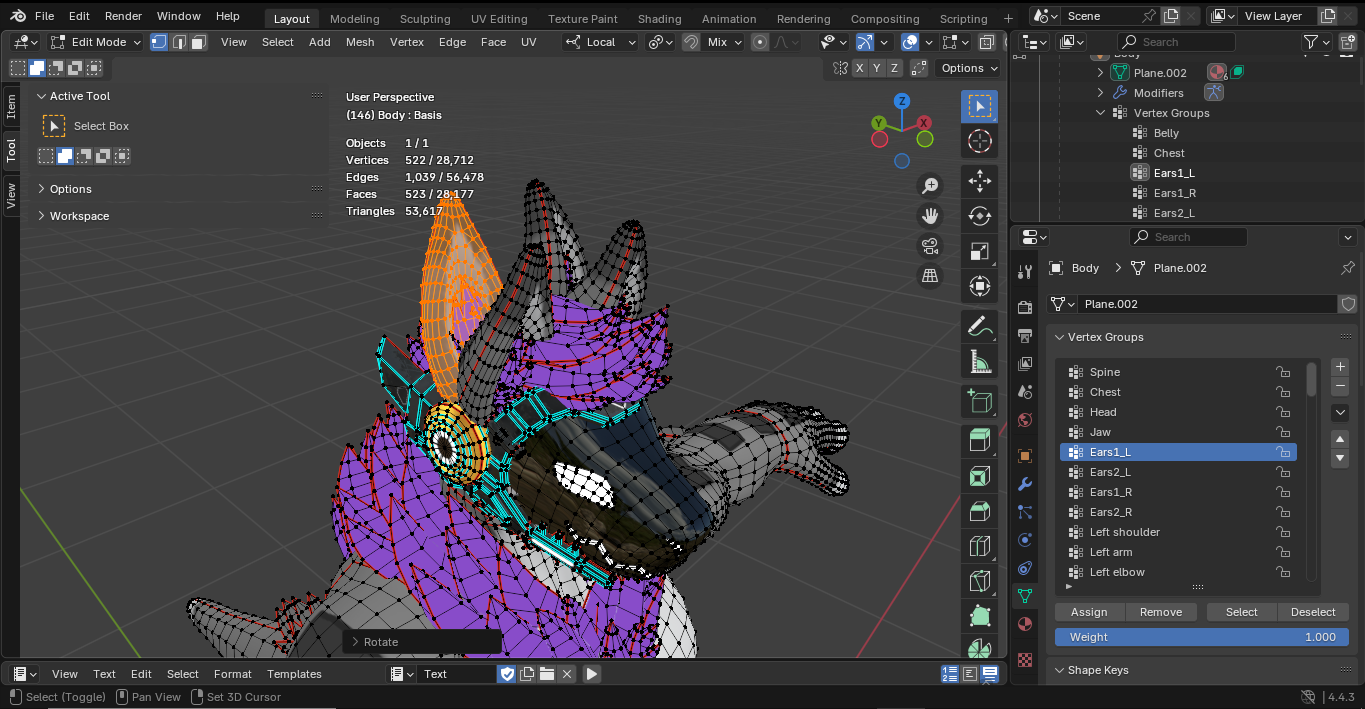Toggle proportional editing
This screenshot has height=709, width=1365.
[760, 42]
